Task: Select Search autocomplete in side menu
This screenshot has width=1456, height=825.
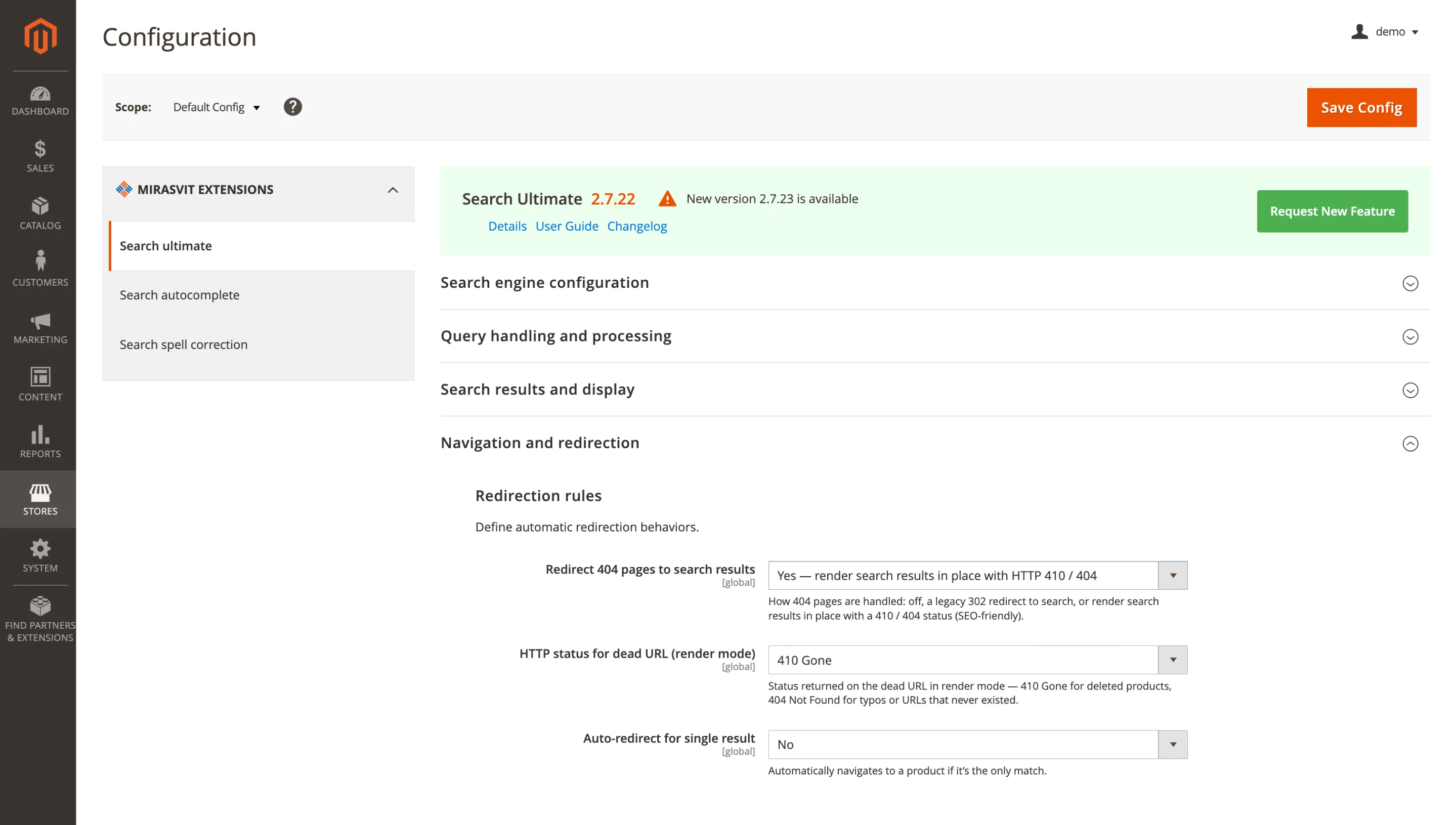Action: (x=262, y=295)
